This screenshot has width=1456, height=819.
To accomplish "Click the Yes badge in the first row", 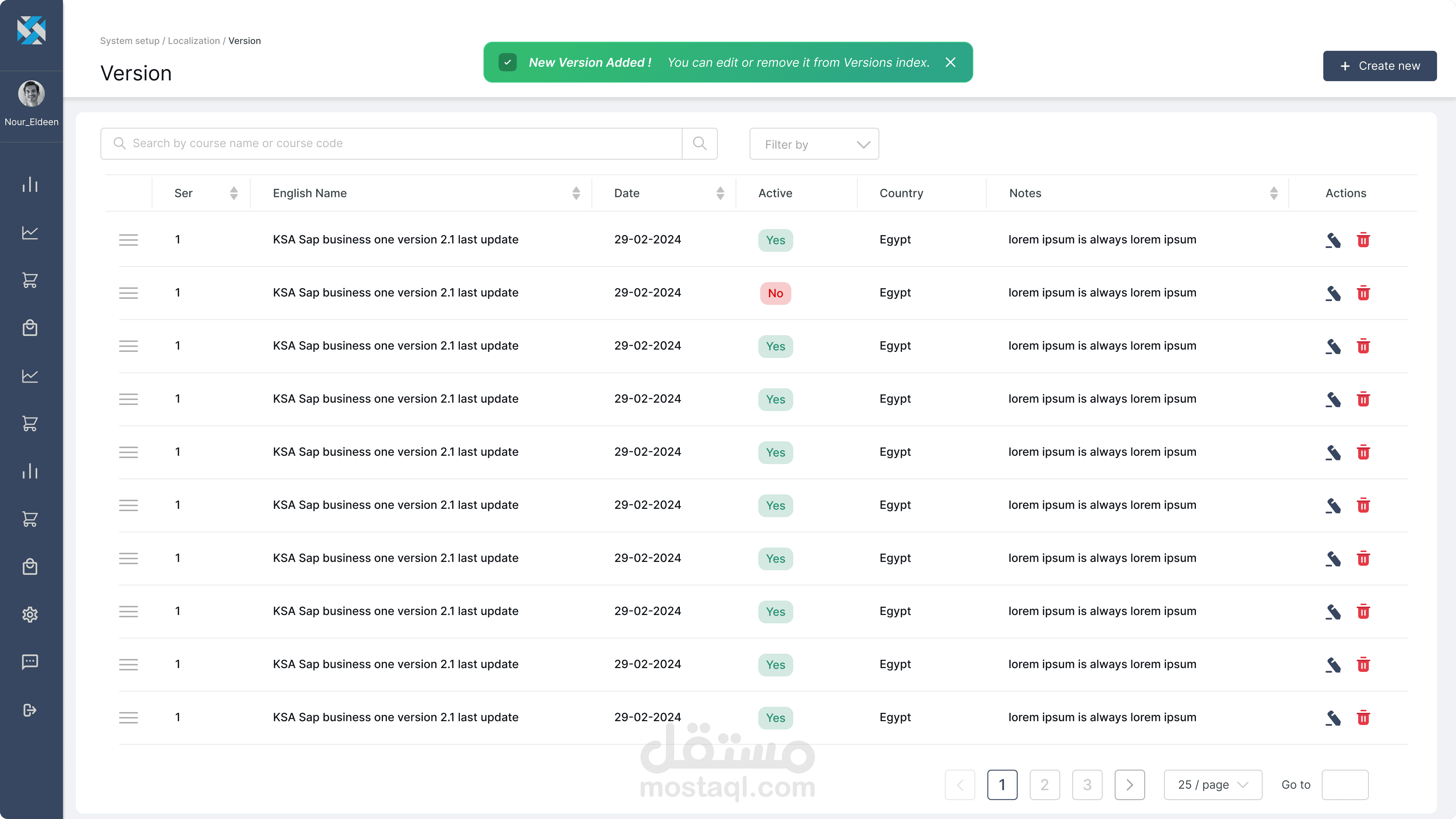I will click(x=775, y=240).
